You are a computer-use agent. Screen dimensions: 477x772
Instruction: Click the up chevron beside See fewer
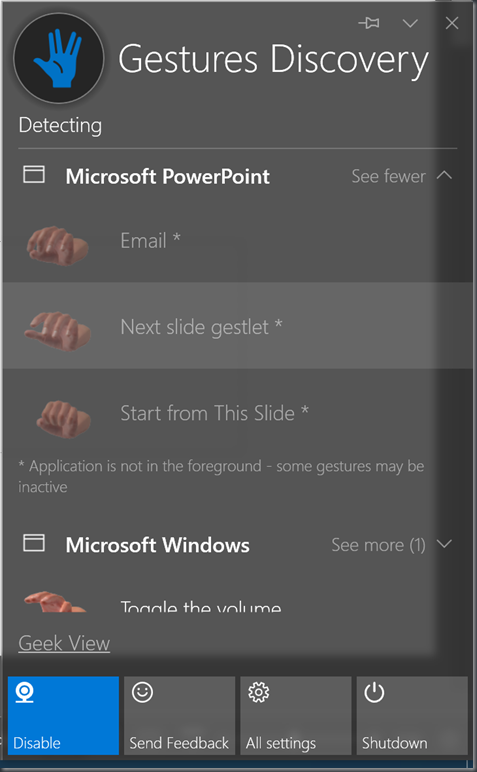tap(444, 175)
